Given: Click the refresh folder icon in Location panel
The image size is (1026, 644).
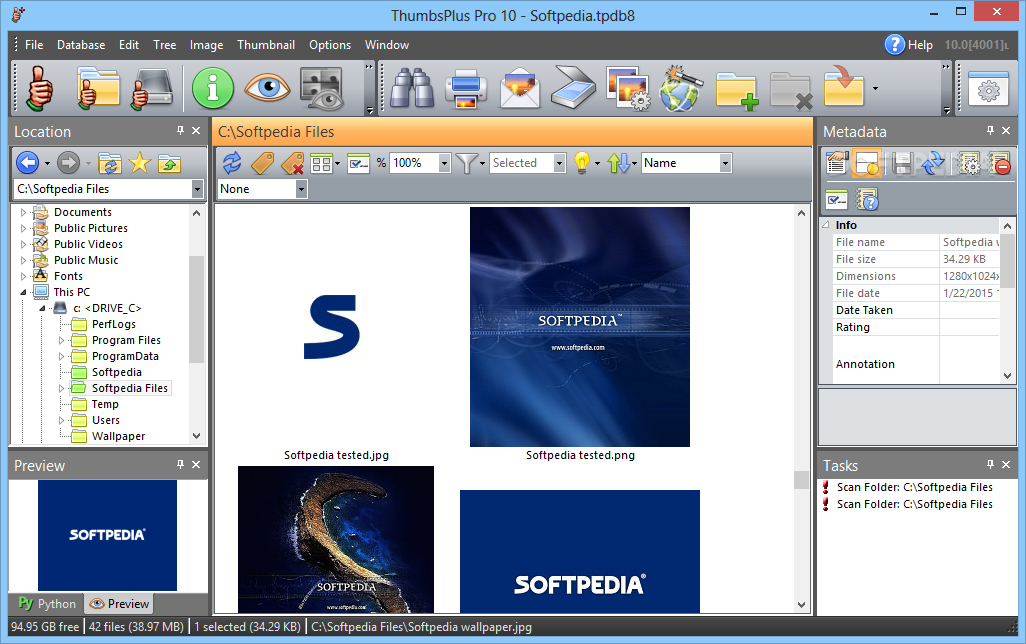Looking at the screenshot, I should 110,163.
